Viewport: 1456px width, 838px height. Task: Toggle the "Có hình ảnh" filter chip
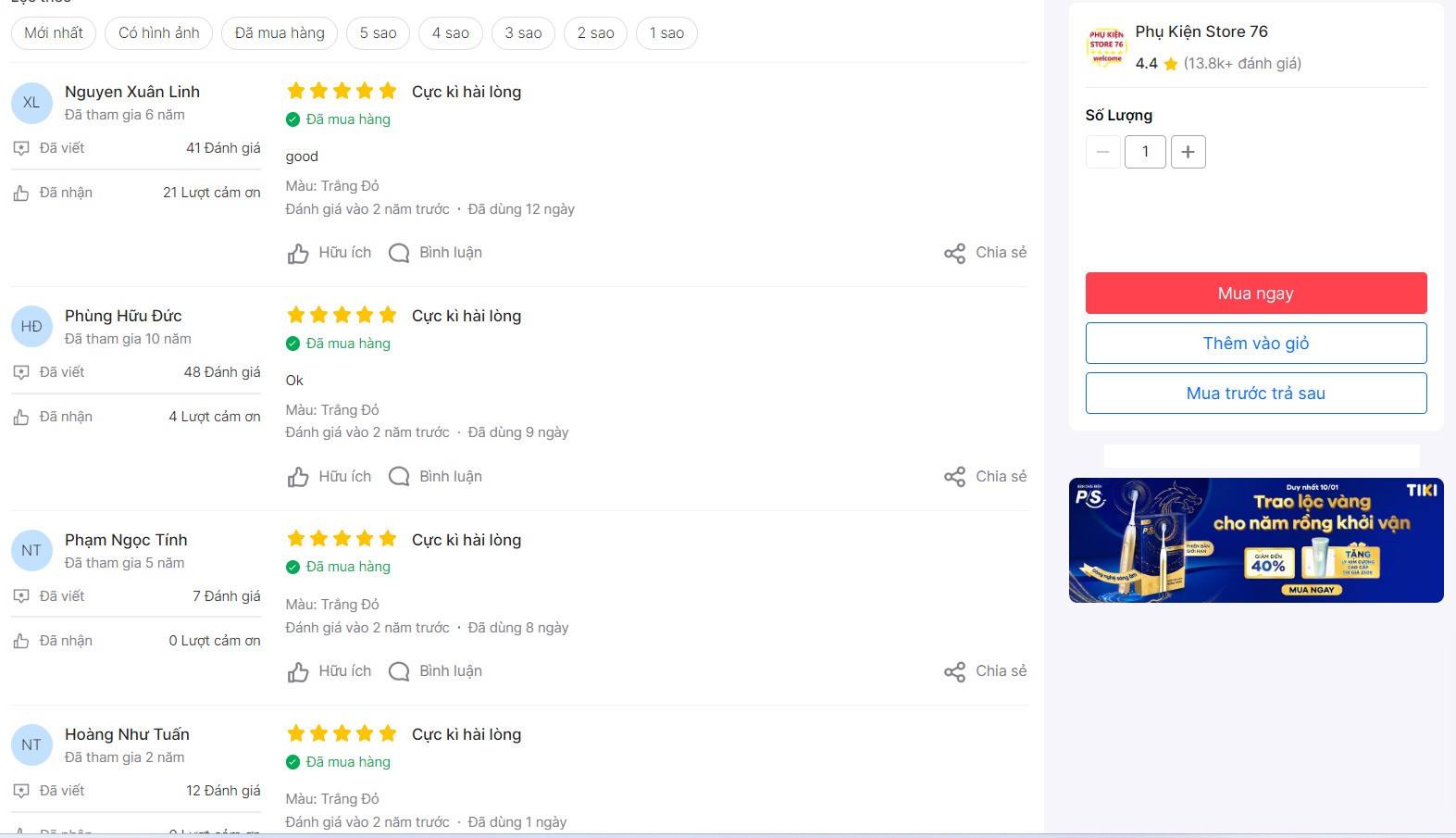(x=158, y=33)
